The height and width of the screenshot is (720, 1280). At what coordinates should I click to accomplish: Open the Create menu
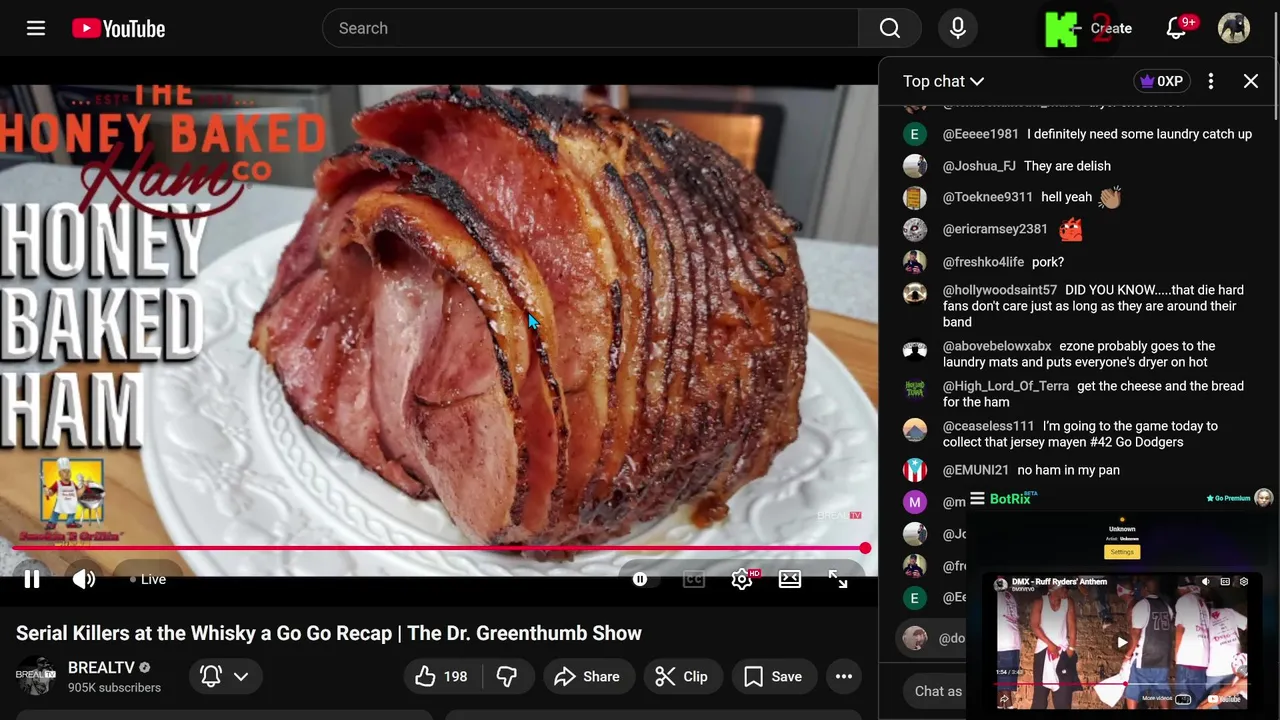[1110, 28]
